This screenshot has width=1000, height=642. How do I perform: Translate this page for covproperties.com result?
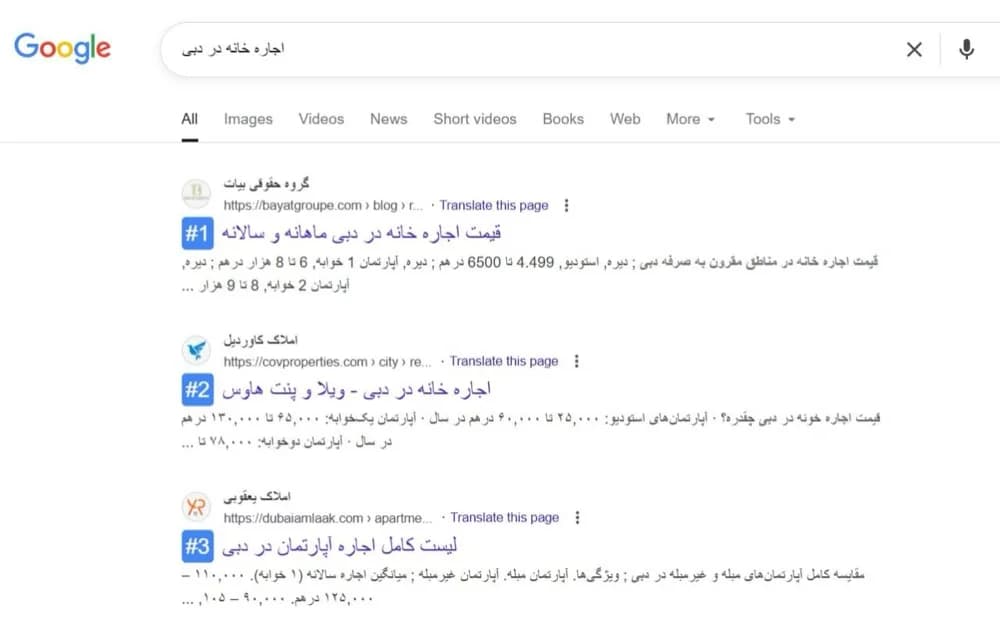point(504,361)
